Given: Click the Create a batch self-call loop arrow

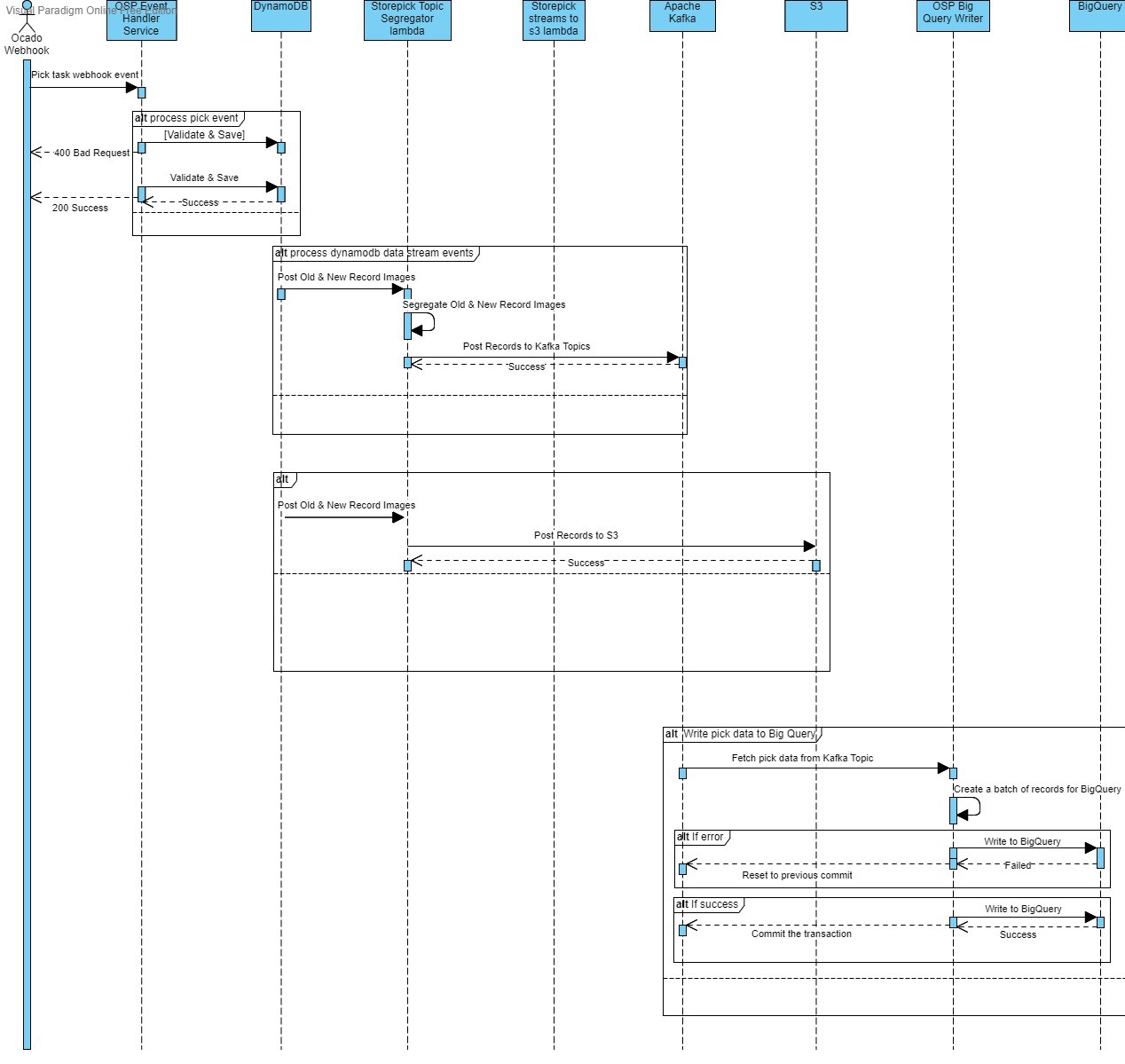Looking at the screenshot, I should (969, 808).
